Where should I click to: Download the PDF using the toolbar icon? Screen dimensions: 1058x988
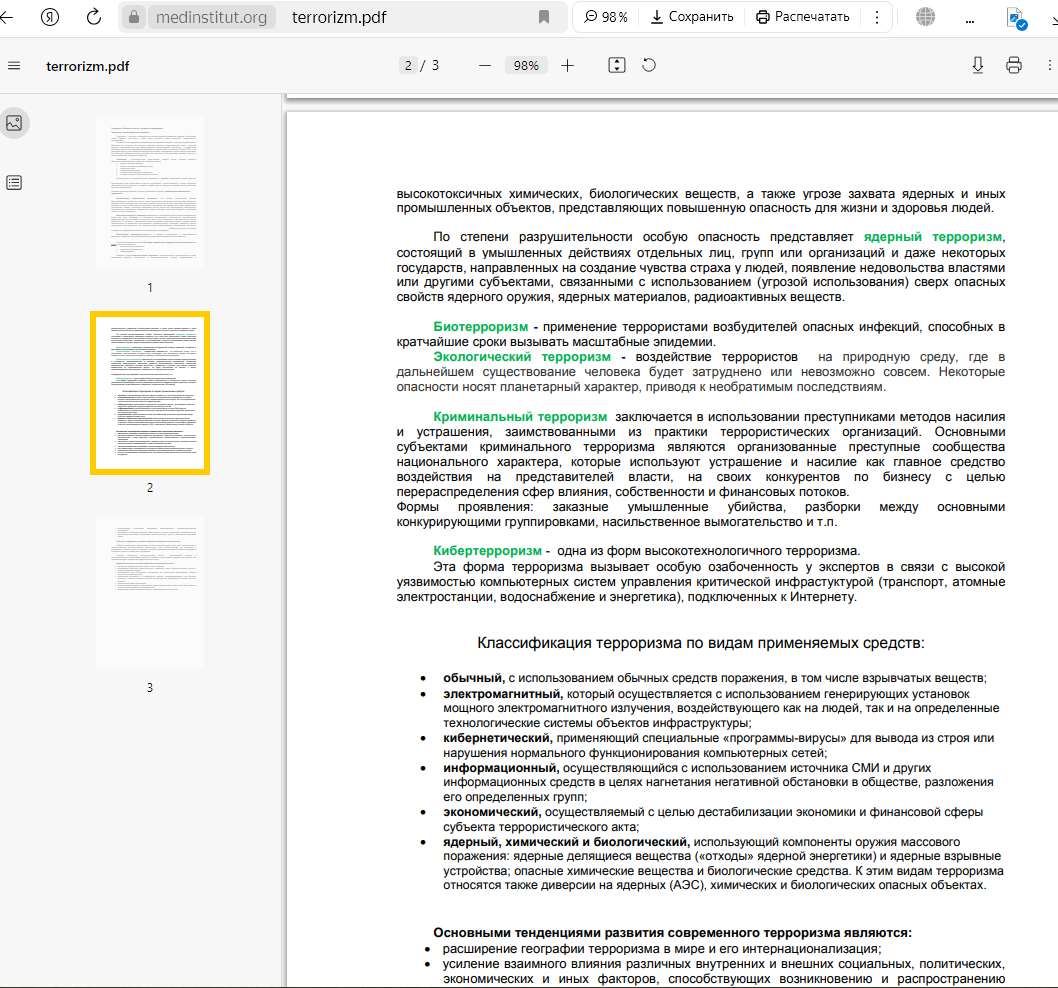tap(978, 66)
